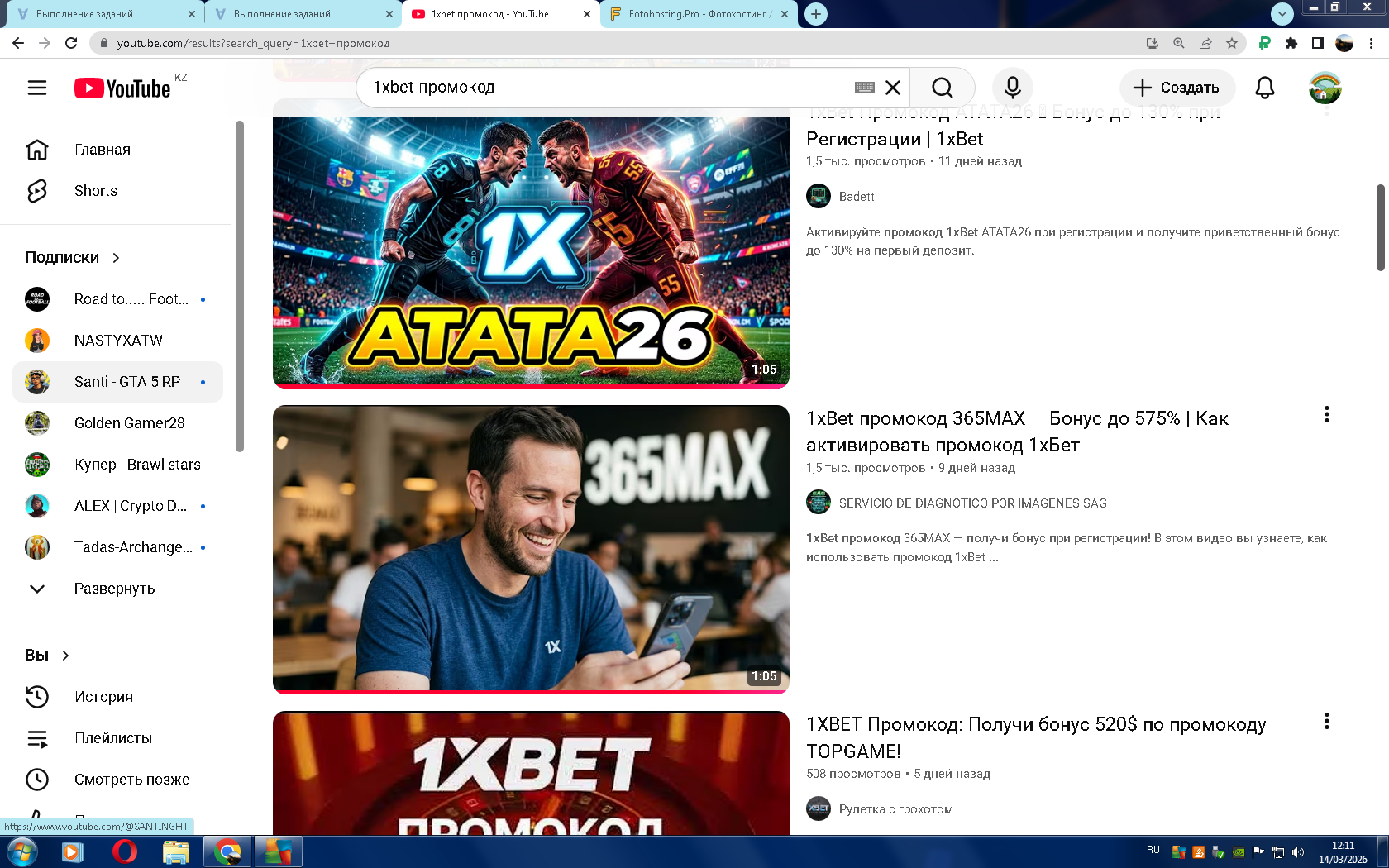Expand the Подписки section chevron
Screen dimensions: 1389x868
[116, 258]
